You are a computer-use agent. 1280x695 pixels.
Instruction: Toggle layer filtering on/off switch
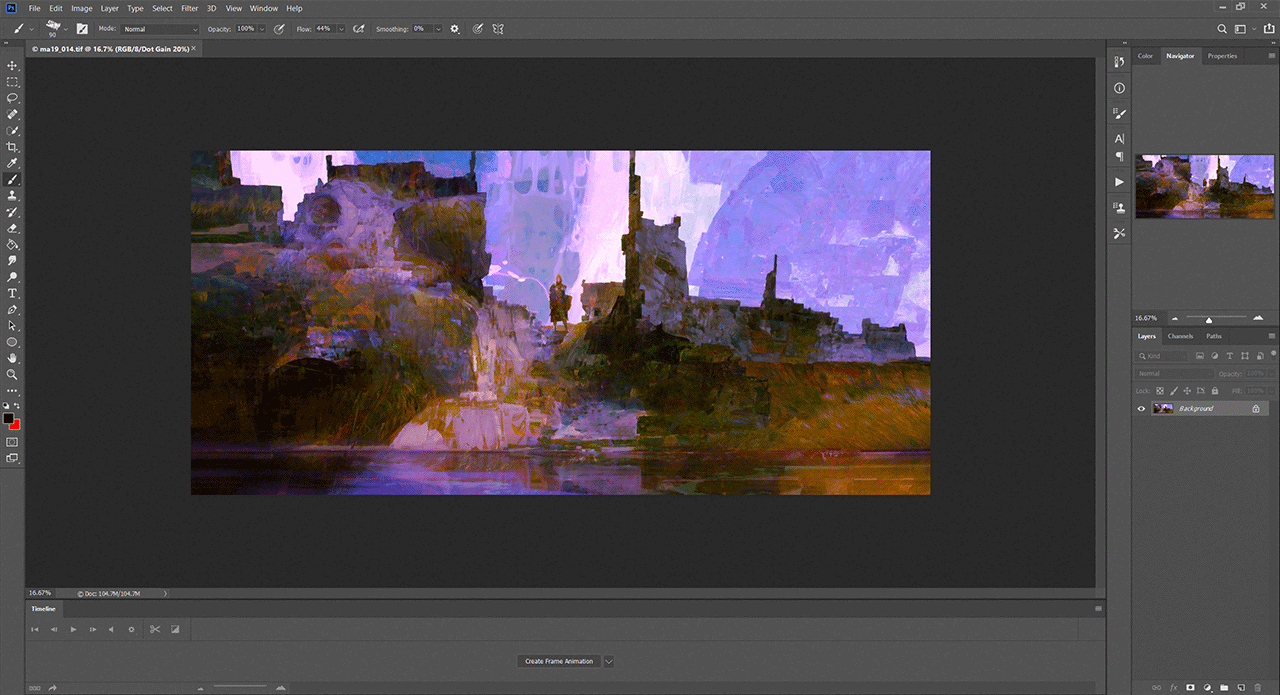click(x=1271, y=355)
